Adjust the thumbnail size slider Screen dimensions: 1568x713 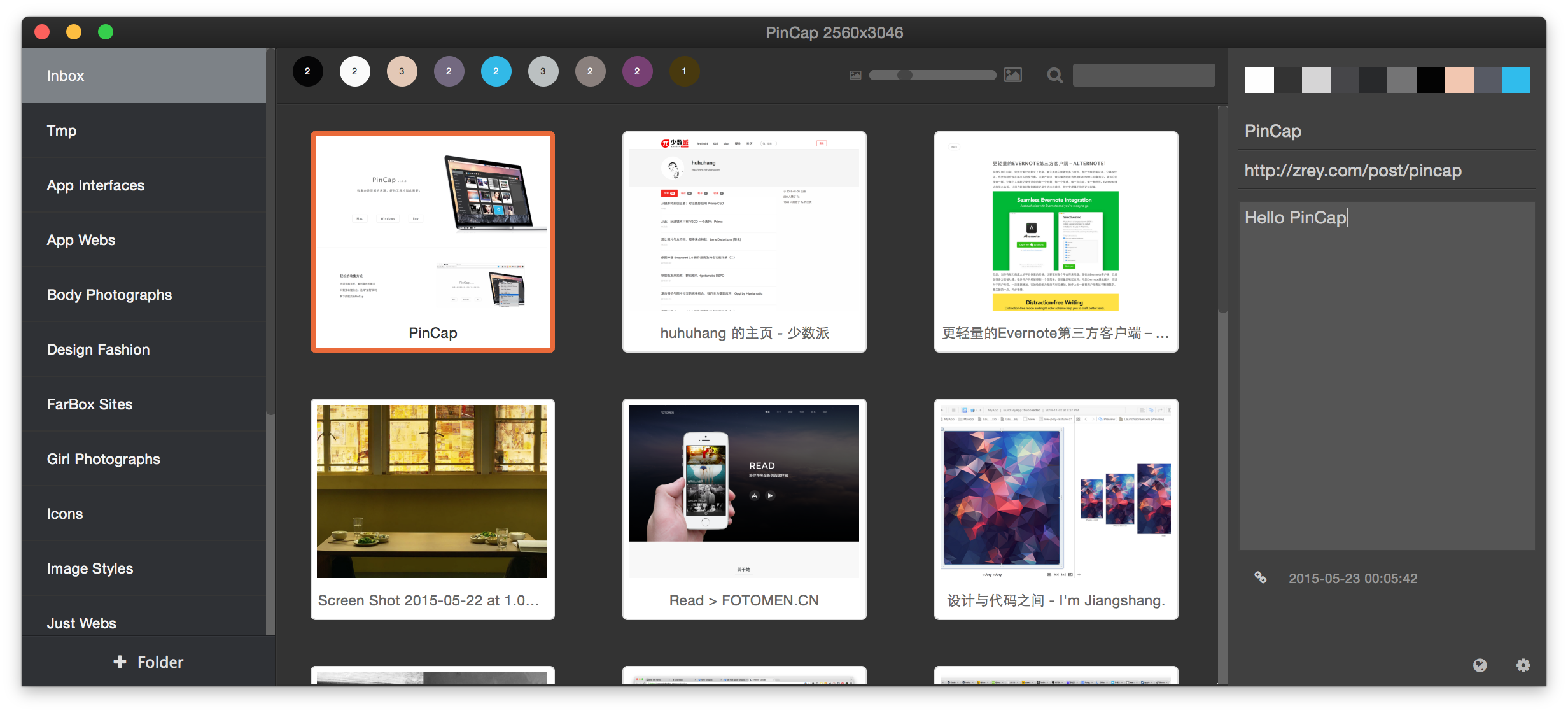[905, 75]
